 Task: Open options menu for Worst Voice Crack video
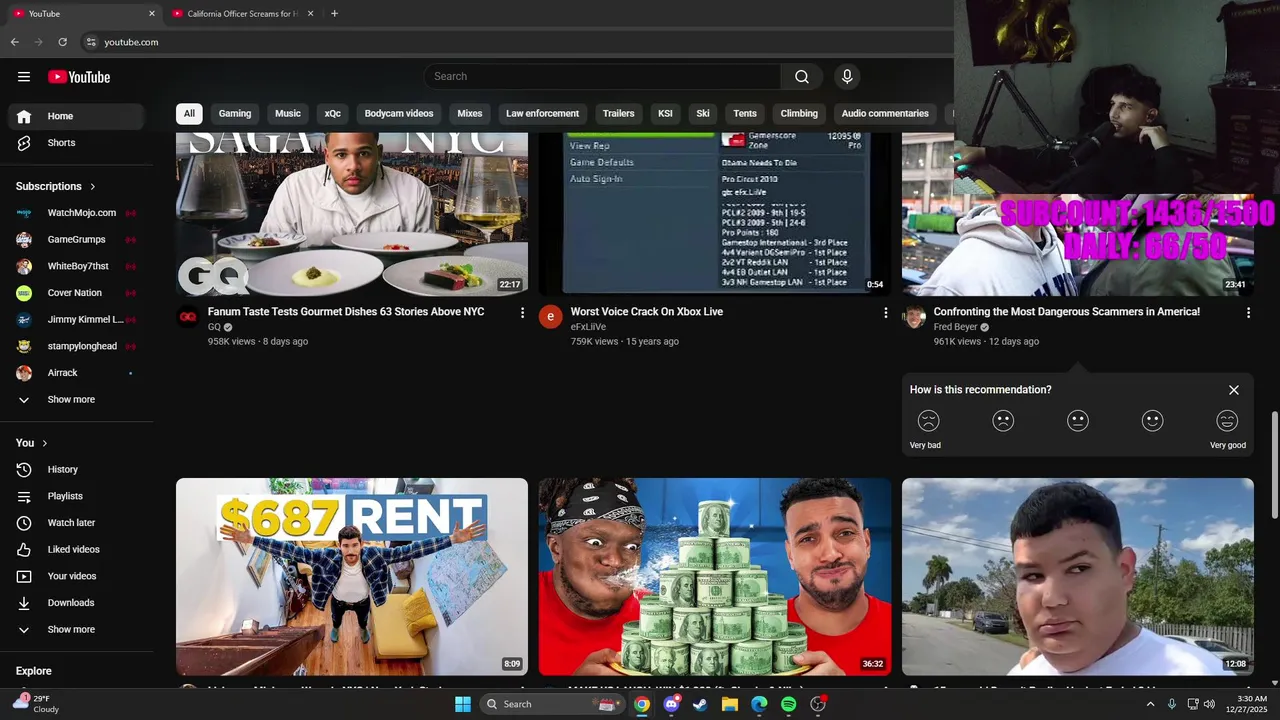point(885,313)
